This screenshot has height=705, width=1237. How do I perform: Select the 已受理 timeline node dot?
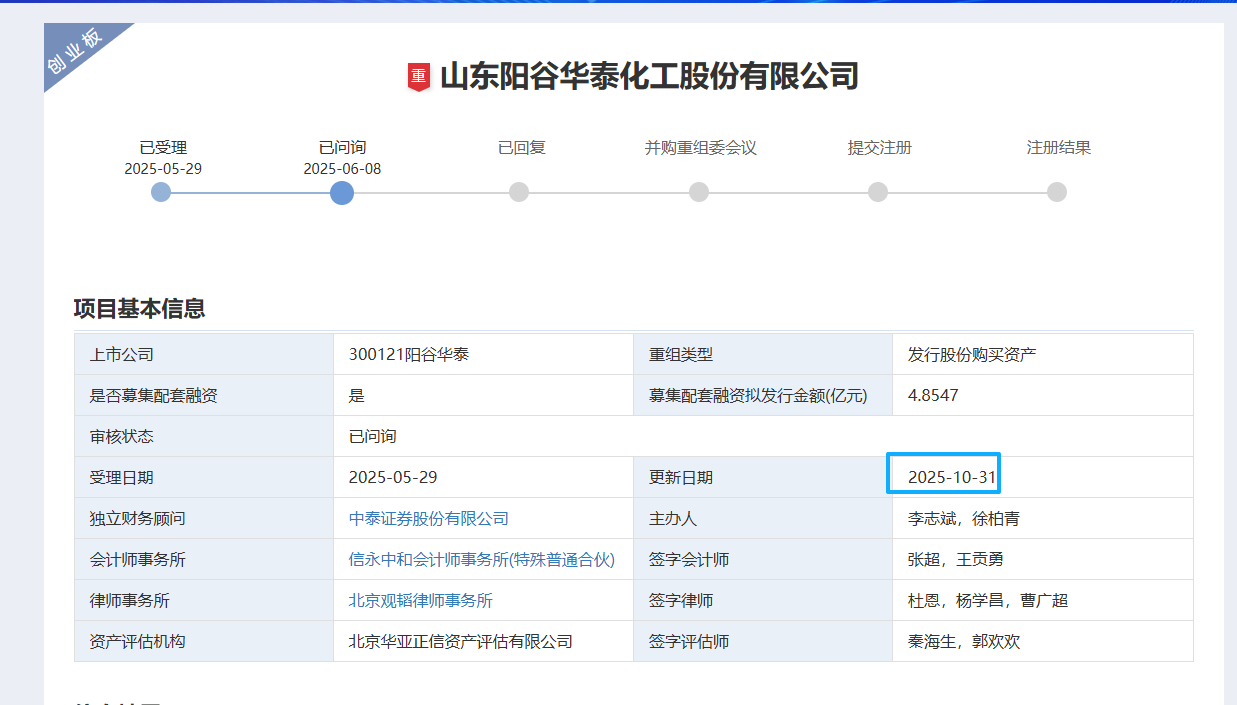[161, 192]
